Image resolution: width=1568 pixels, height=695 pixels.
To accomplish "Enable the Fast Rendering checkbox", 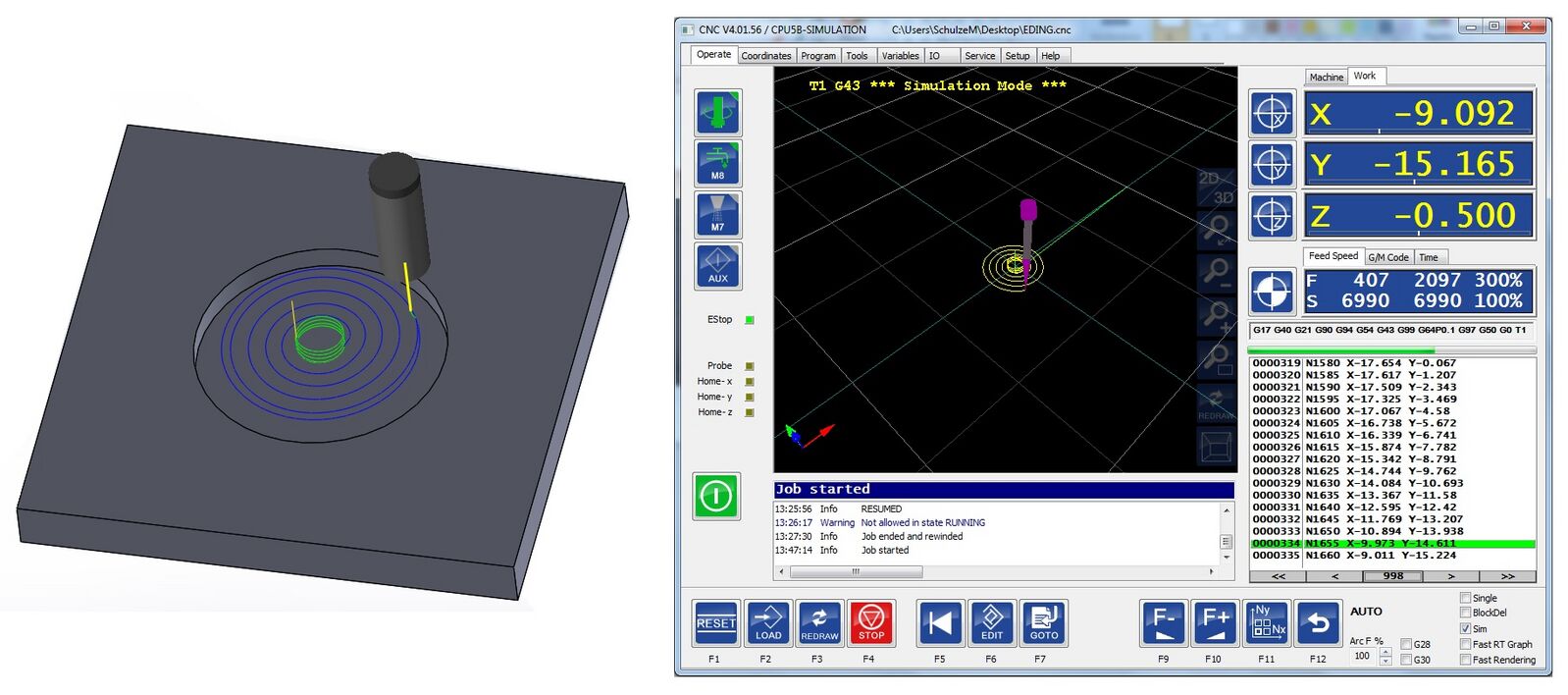I will (x=1465, y=660).
